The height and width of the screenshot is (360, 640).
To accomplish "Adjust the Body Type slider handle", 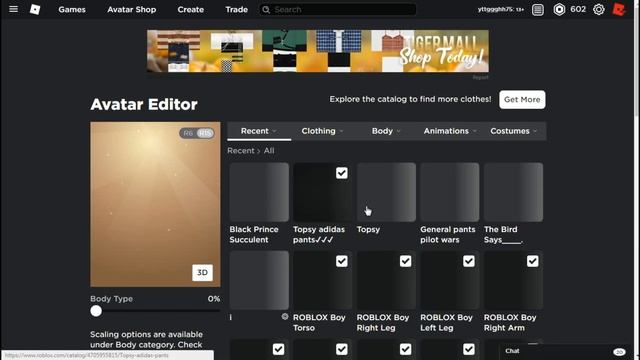I will [x=96, y=311].
